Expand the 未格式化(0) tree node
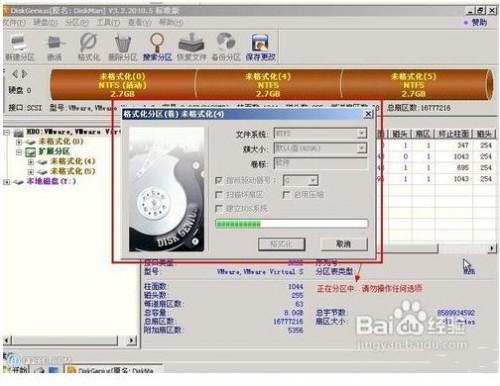The image size is (500, 386). [19, 142]
